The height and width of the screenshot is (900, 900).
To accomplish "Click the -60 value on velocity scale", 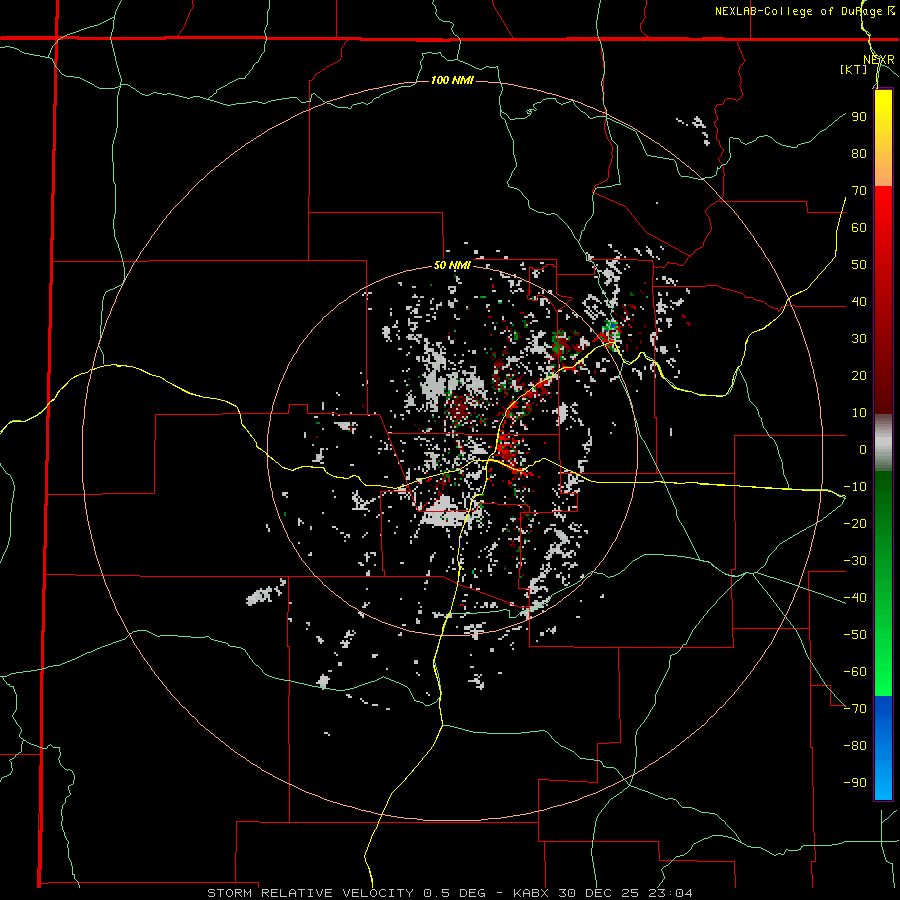I will point(855,672).
